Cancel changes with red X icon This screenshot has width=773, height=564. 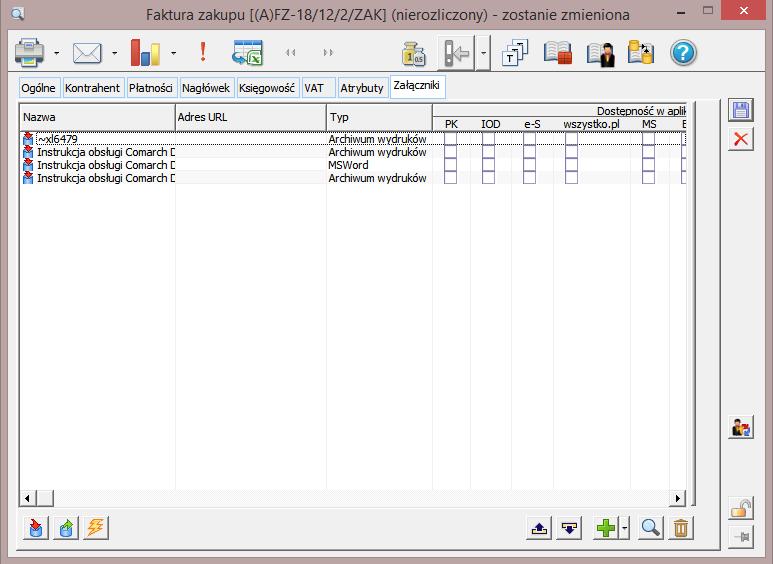(x=740, y=139)
